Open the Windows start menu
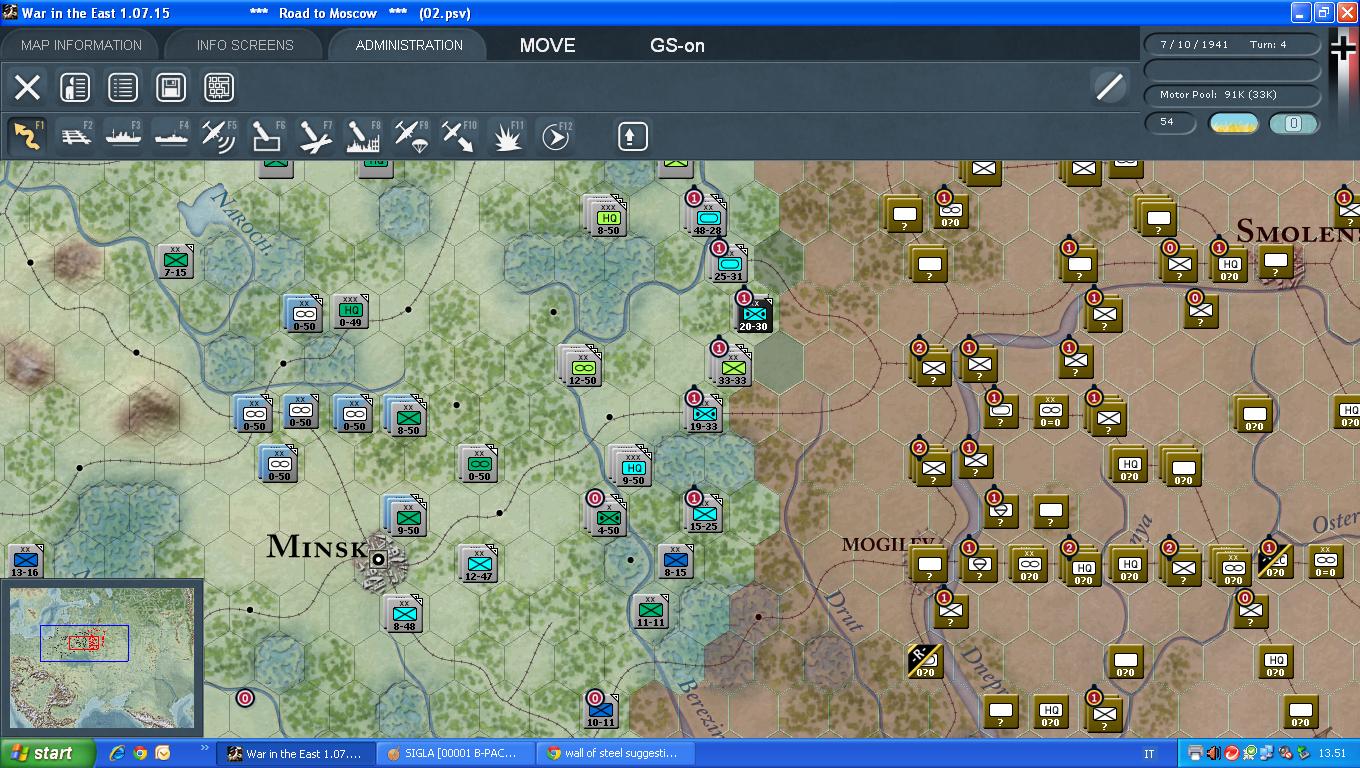Viewport: 1360px width, 768px height. [x=47, y=753]
